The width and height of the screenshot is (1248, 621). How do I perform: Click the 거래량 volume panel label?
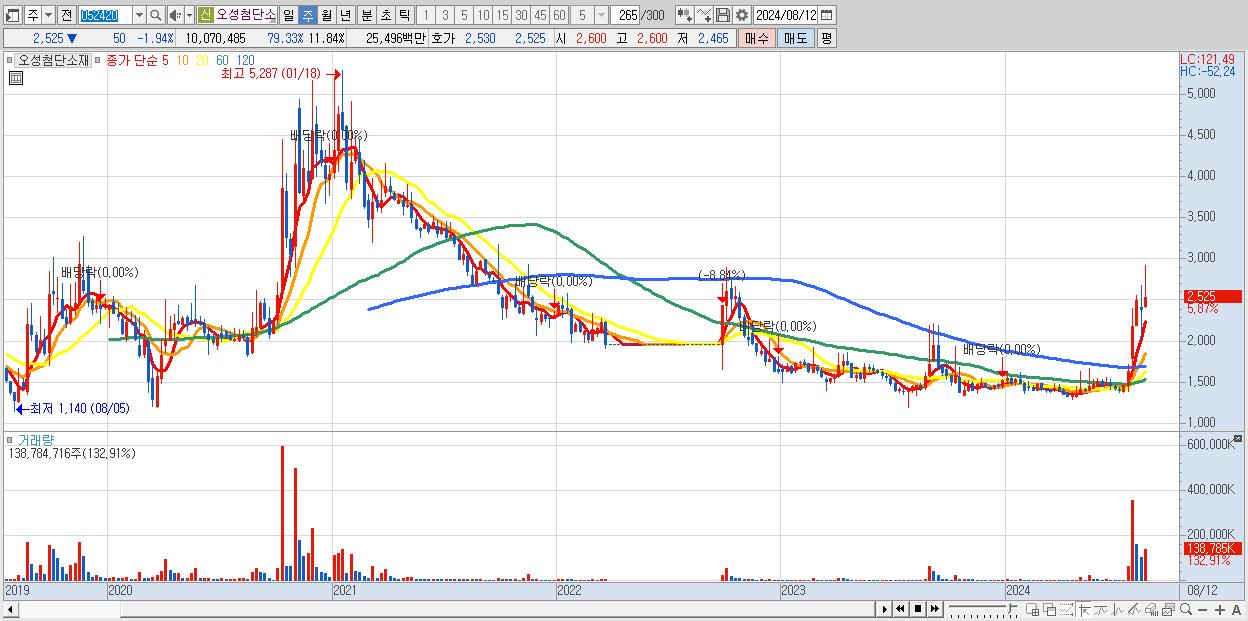coord(35,440)
